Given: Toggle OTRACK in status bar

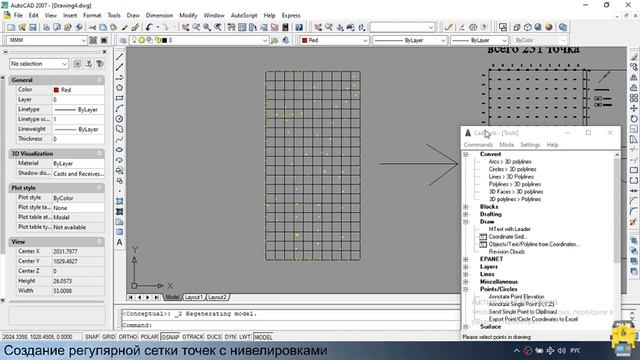Looking at the screenshot, I should pos(193,337).
